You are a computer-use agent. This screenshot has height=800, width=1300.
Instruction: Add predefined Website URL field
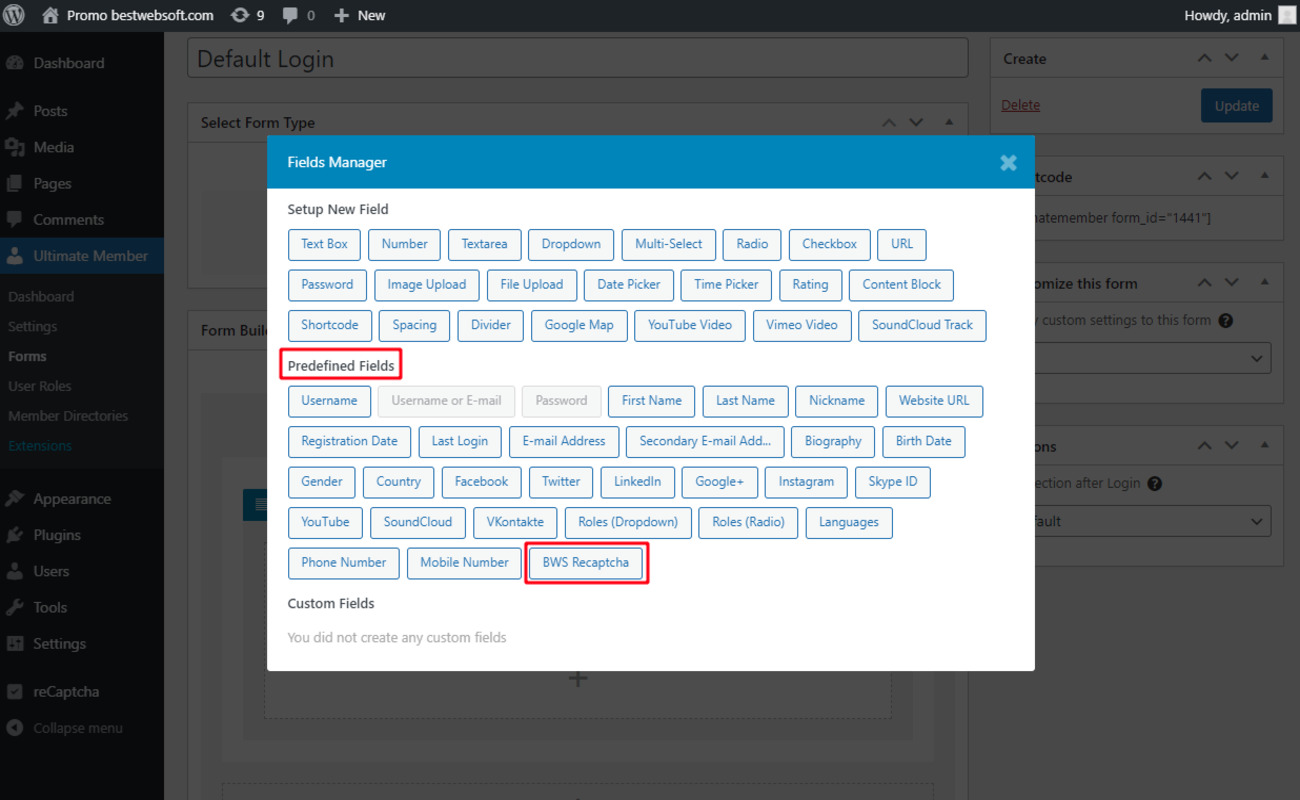click(934, 401)
